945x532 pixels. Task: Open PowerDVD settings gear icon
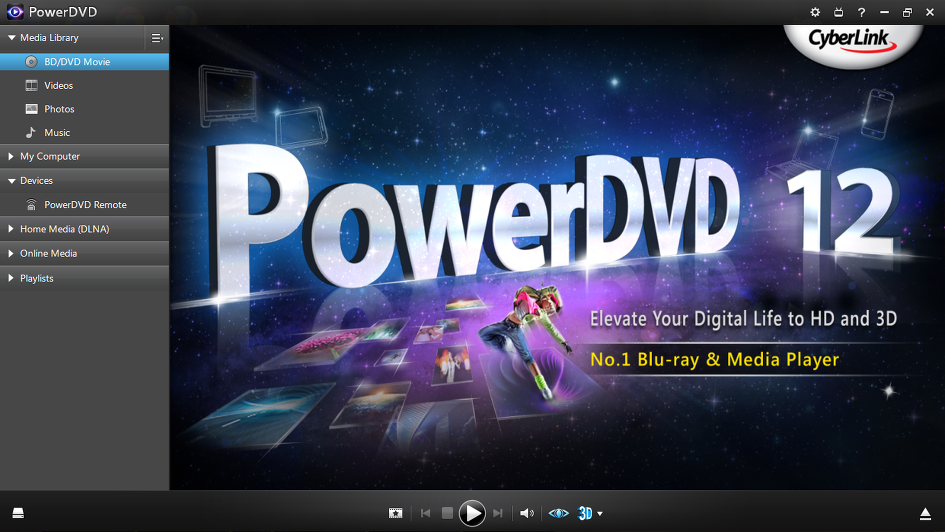(x=815, y=12)
